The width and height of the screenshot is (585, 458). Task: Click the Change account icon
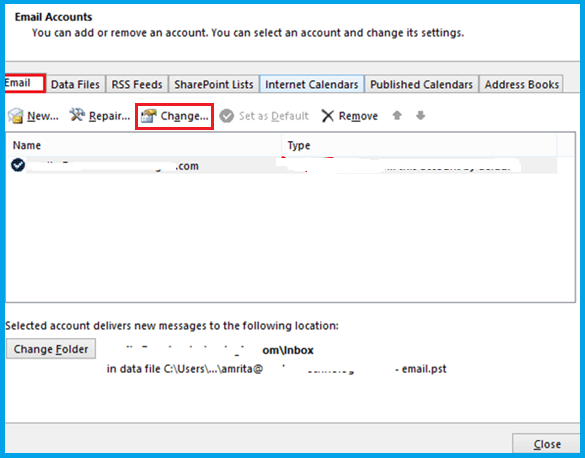click(148, 116)
